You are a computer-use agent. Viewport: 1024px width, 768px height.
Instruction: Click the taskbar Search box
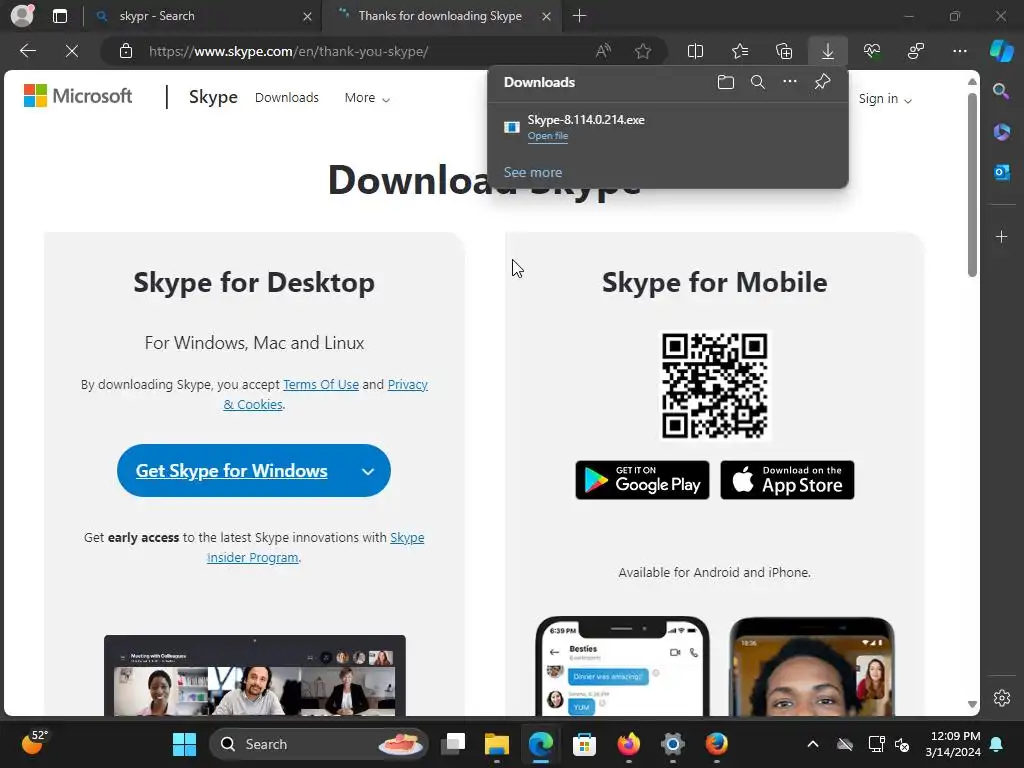(318, 744)
